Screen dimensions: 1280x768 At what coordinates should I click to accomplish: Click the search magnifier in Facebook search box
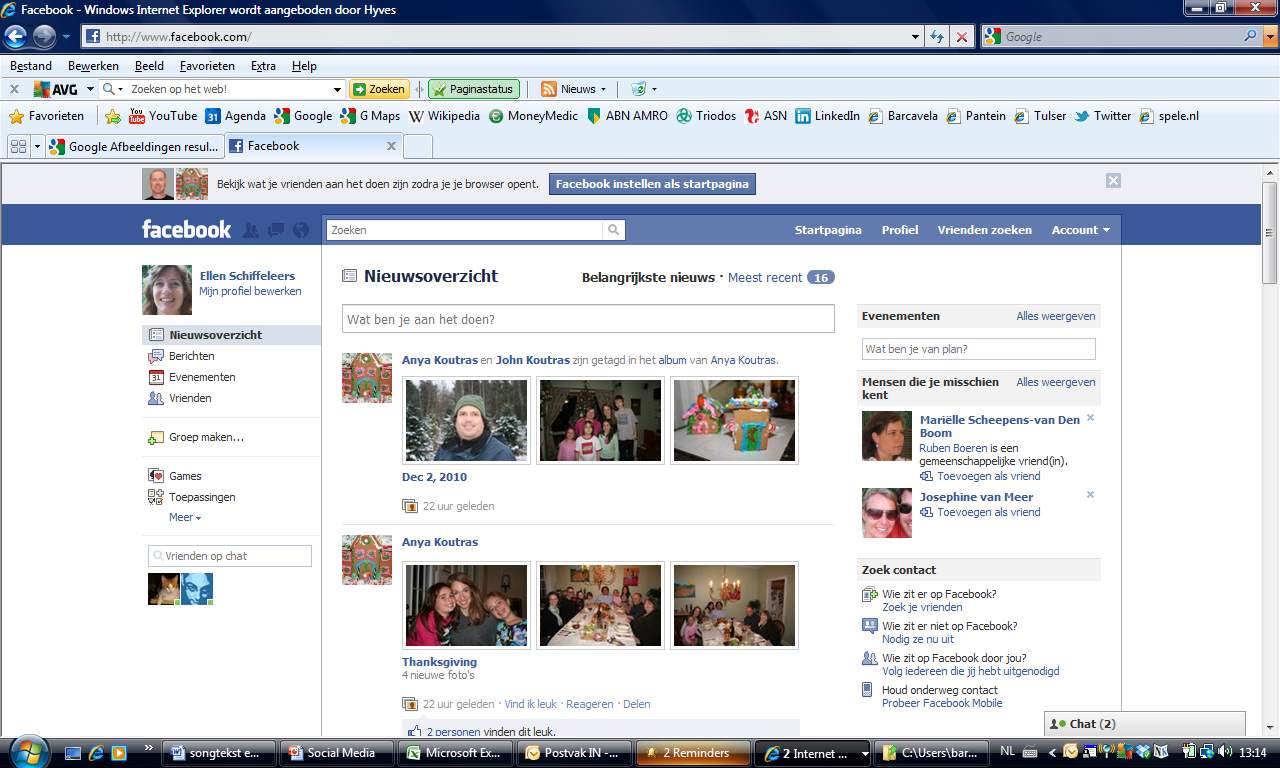pyautogui.click(x=614, y=230)
